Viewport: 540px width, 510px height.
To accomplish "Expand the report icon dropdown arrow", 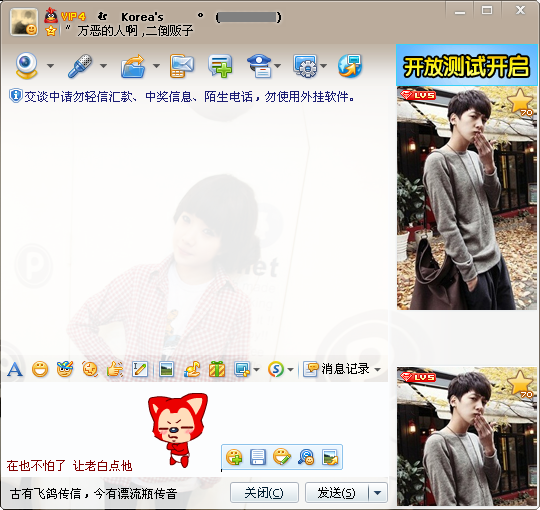I will point(278,66).
